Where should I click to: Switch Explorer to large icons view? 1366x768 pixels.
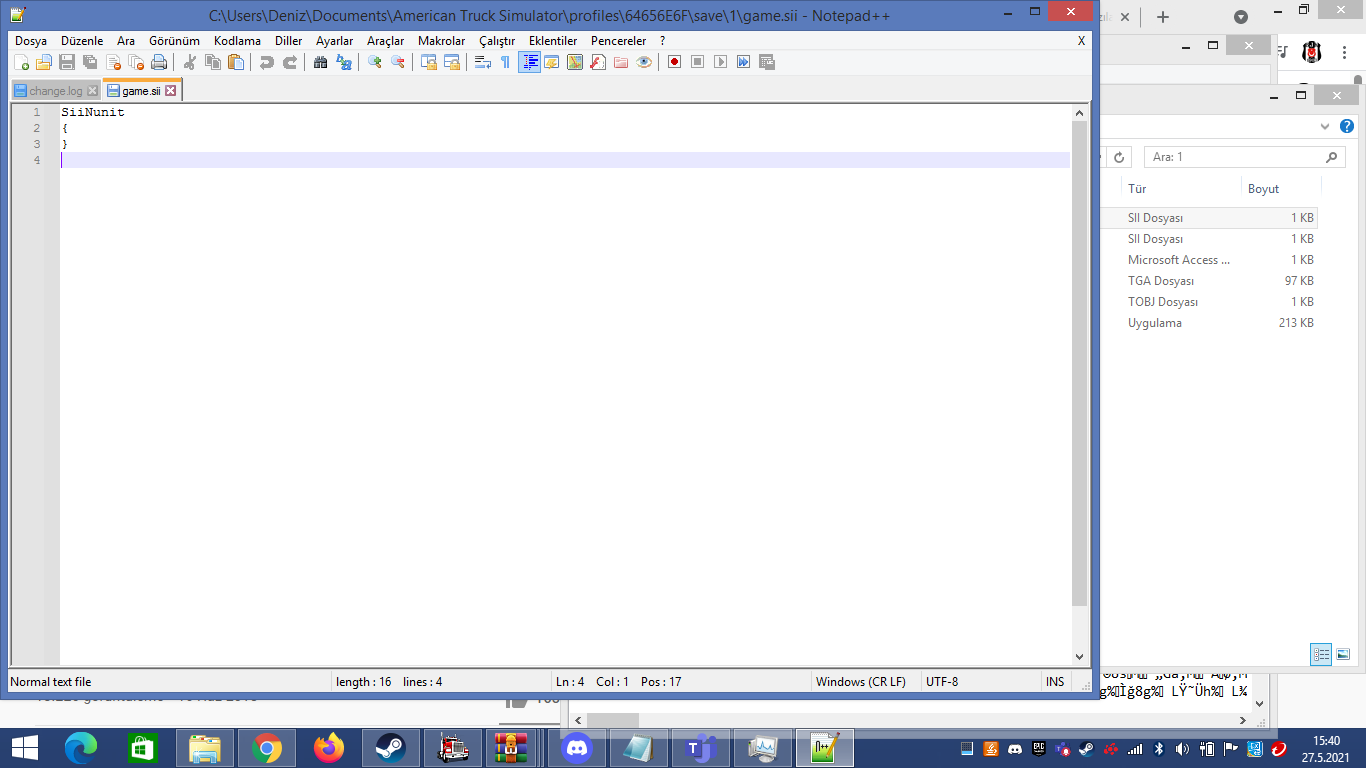1343,655
